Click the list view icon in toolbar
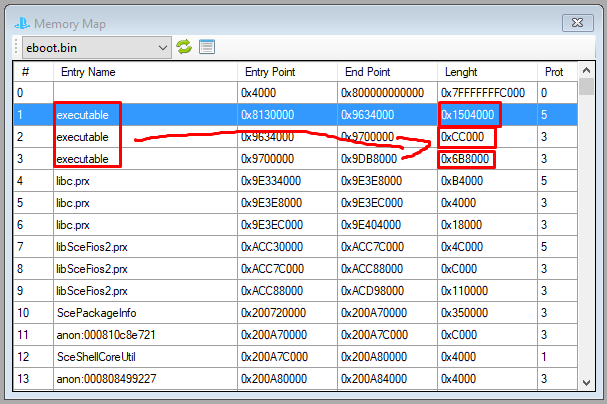The image size is (607, 404). coord(207,47)
